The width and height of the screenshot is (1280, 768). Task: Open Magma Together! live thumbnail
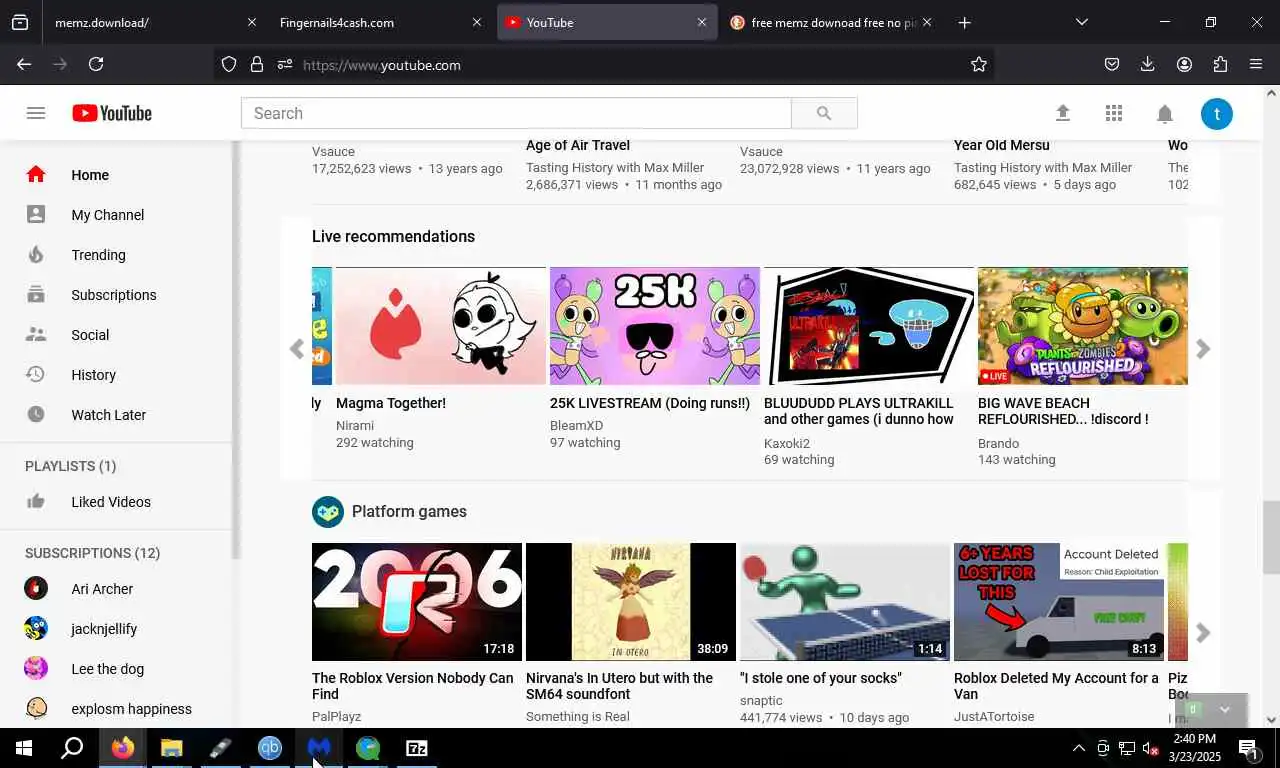(x=441, y=326)
